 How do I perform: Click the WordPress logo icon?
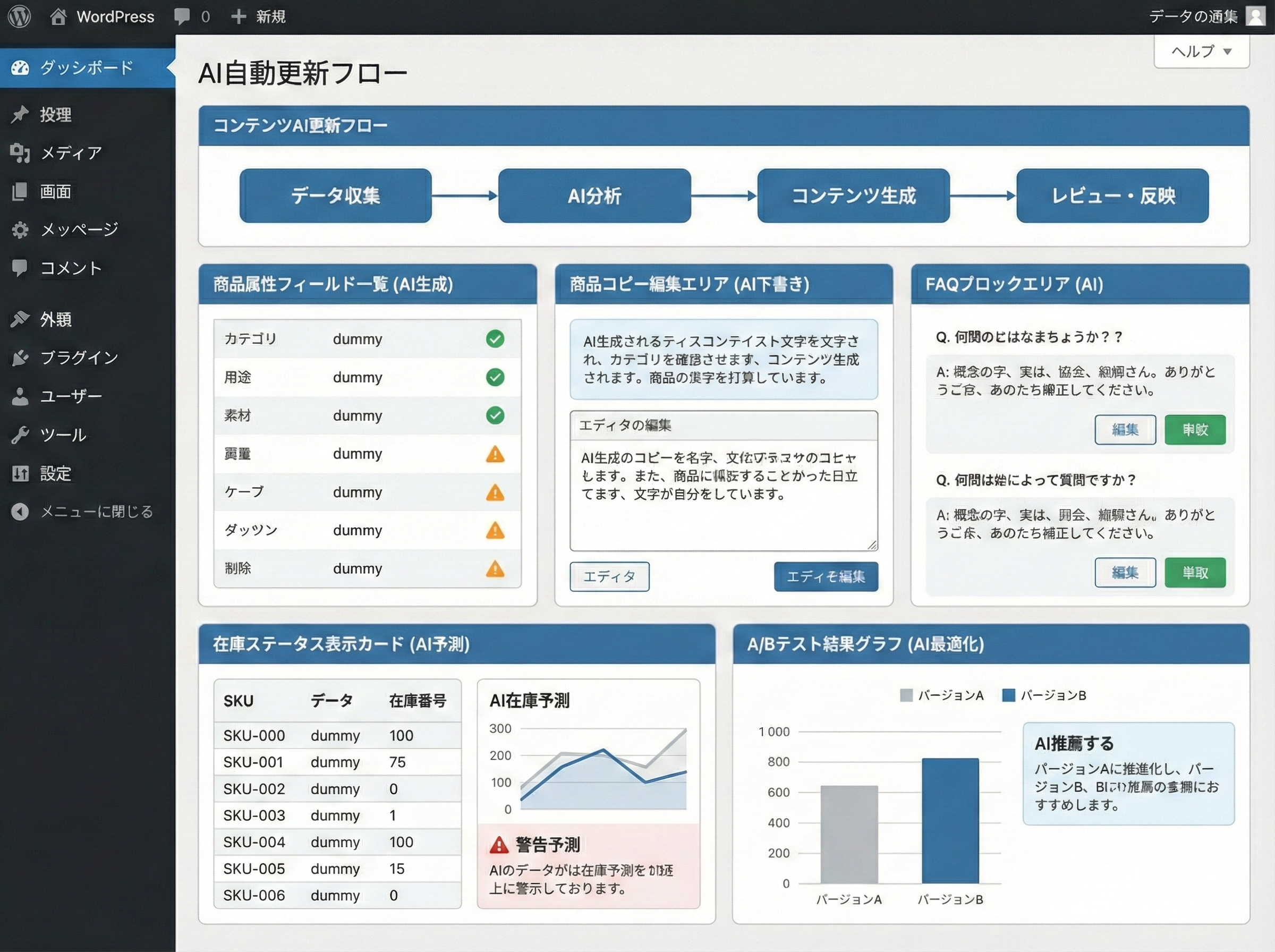[x=19, y=16]
